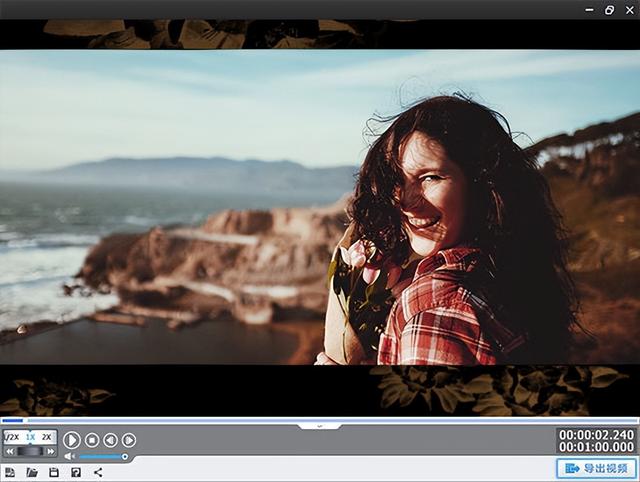Viewport: 640px width, 482px height.
Task: Collapse the panel using center expander handle
Action: point(320,426)
